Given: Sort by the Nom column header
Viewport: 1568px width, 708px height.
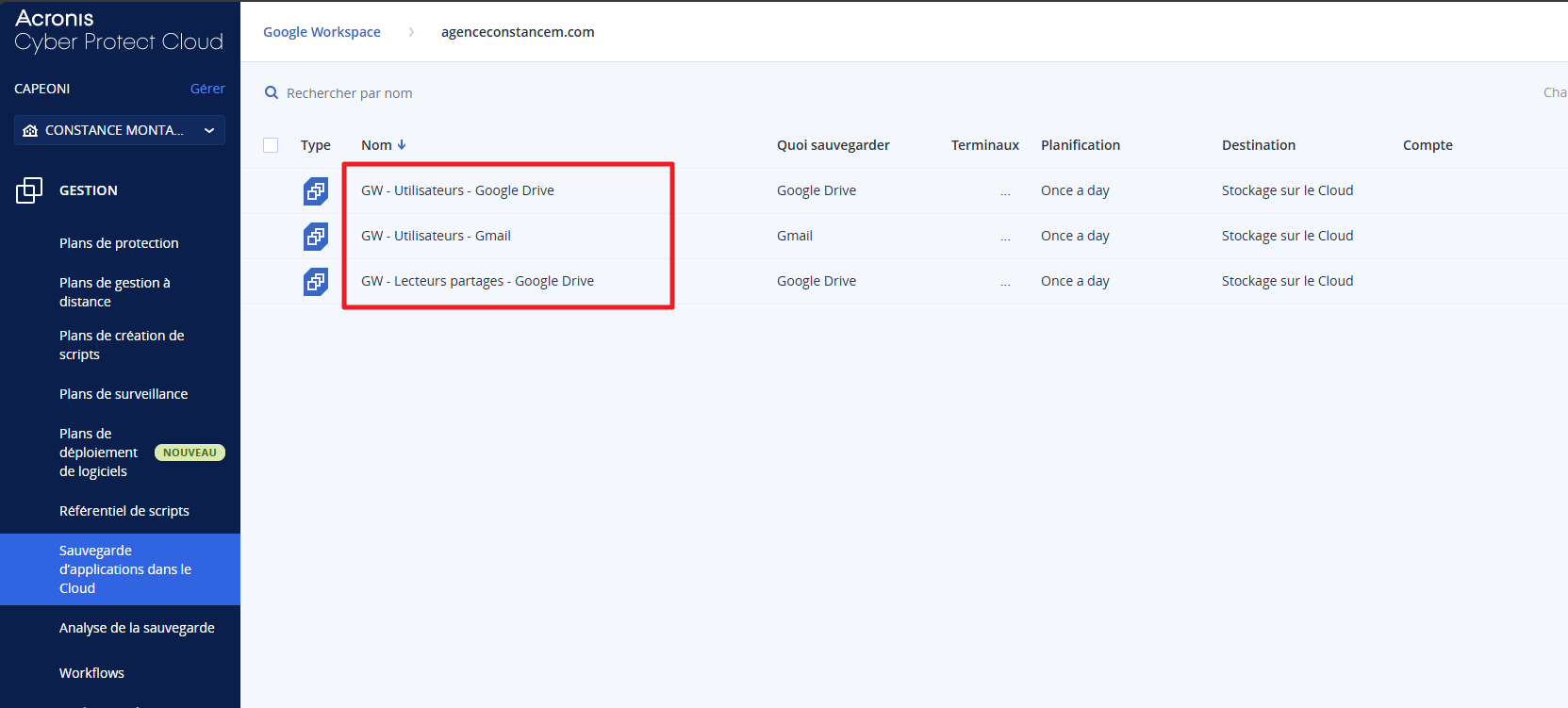Looking at the screenshot, I should 376,145.
